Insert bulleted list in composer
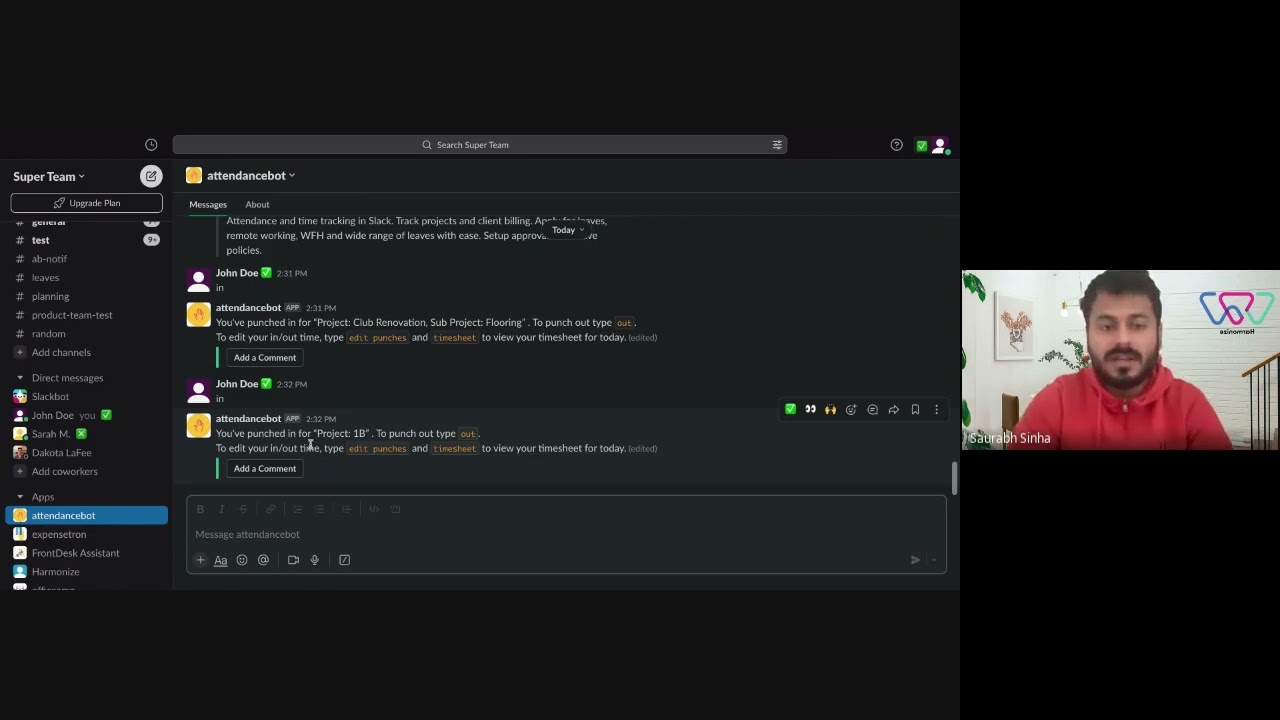The image size is (1280, 720). coord(319,509)
